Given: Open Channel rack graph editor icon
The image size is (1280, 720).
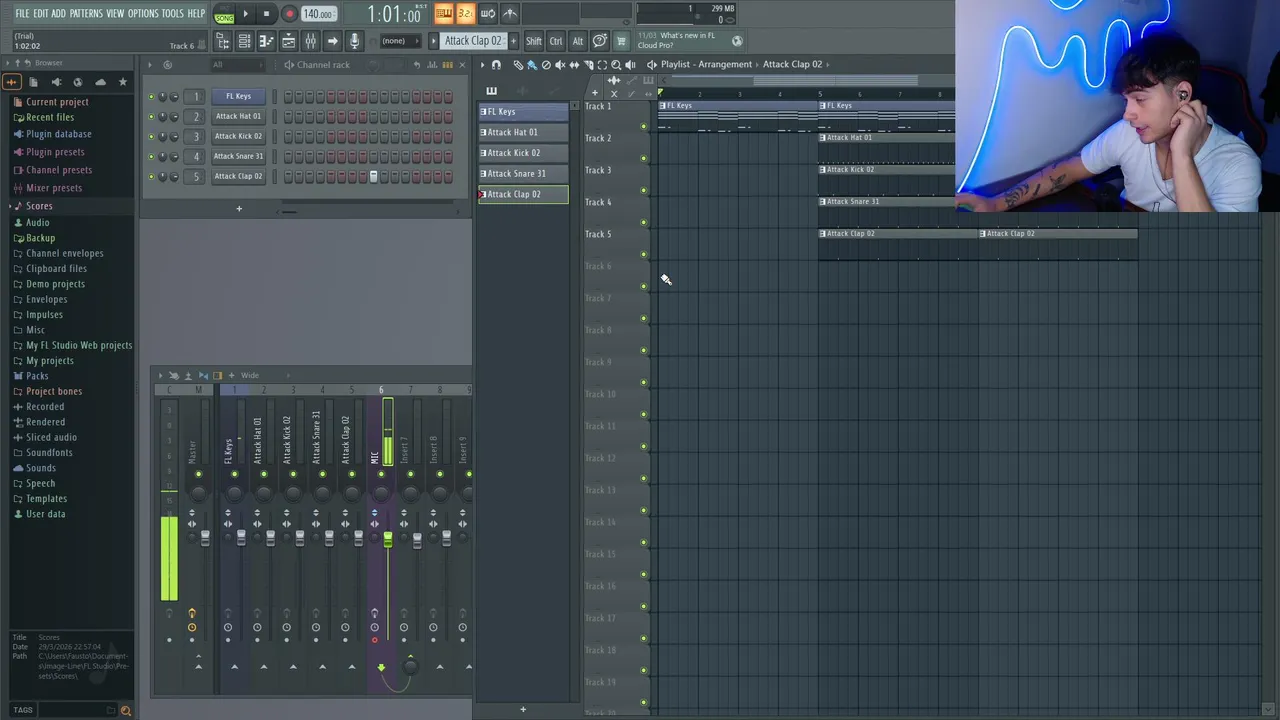Looking at the screenshot, I should coord(431,65).
